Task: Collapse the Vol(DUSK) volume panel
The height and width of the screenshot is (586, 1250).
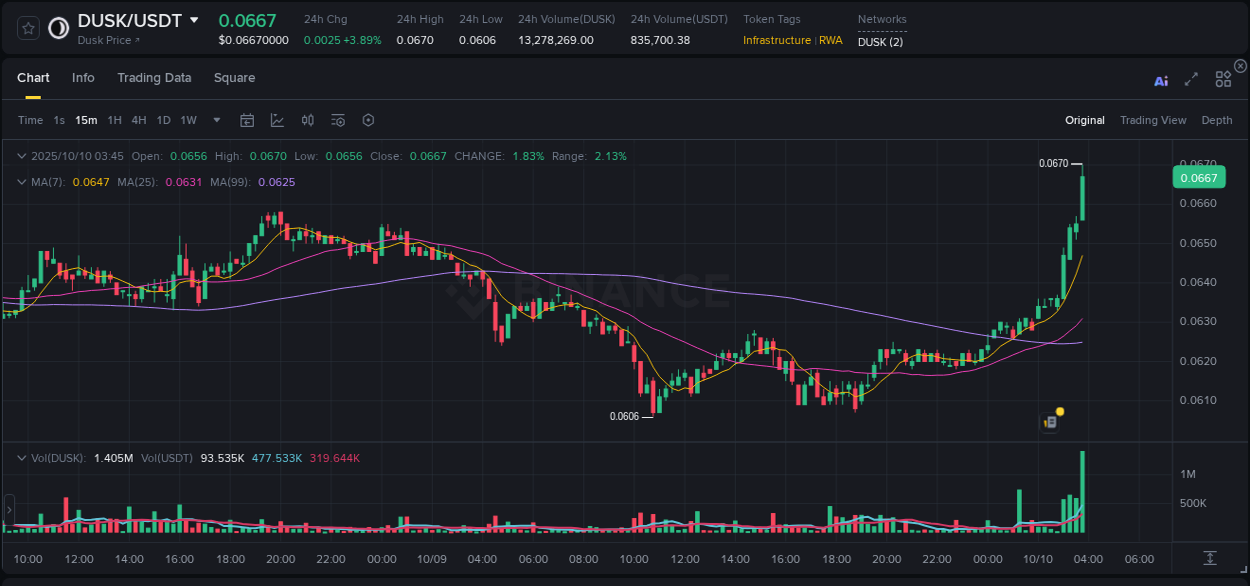Action: [x=20, y=456]
